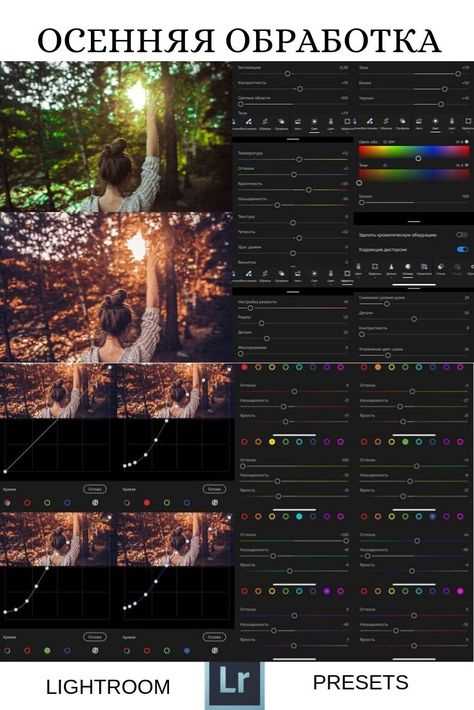Tap the Lr Lightroom logo
This screenshot has width=474, height=710.
(234, 684)
